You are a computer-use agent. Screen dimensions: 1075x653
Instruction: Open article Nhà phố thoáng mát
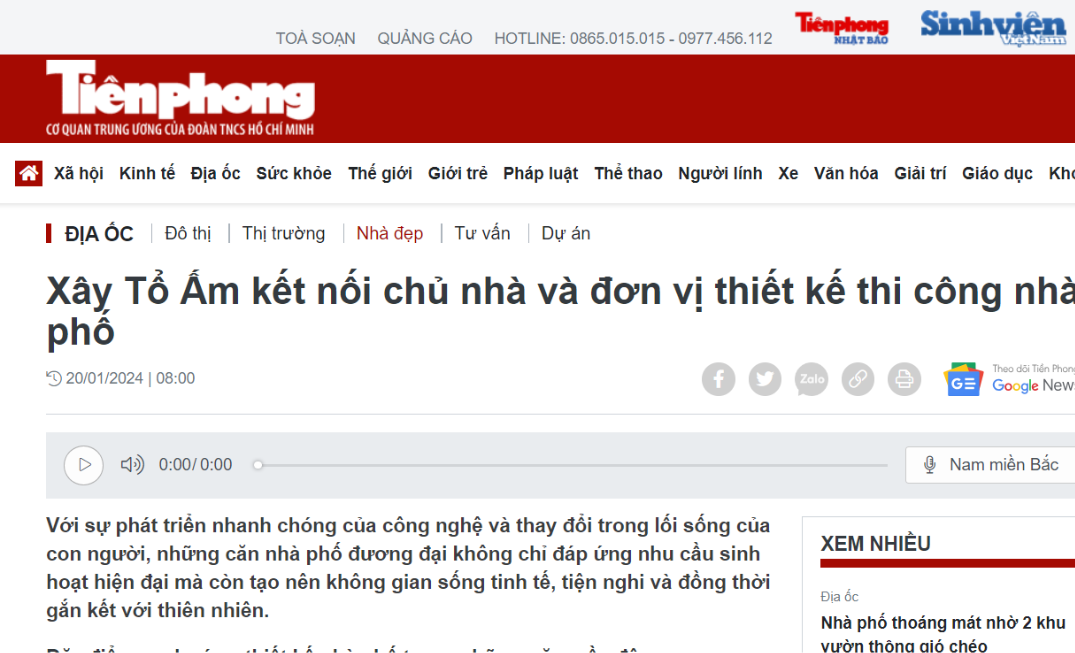coord(943,633)
